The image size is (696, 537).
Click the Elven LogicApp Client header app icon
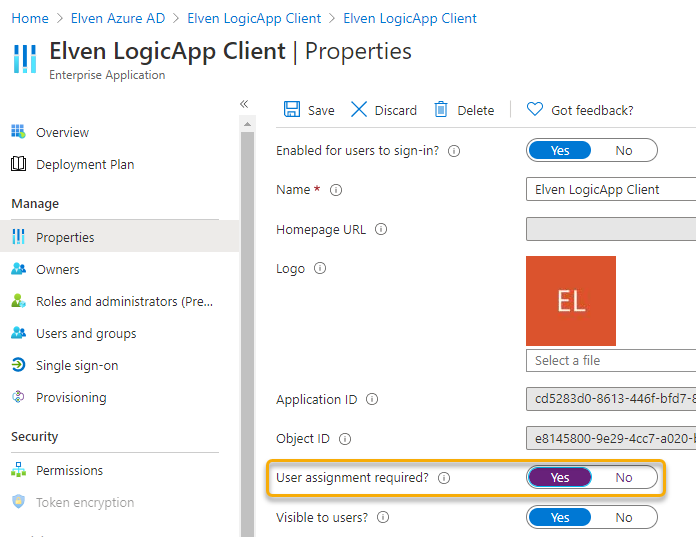(x=25, y=58)
